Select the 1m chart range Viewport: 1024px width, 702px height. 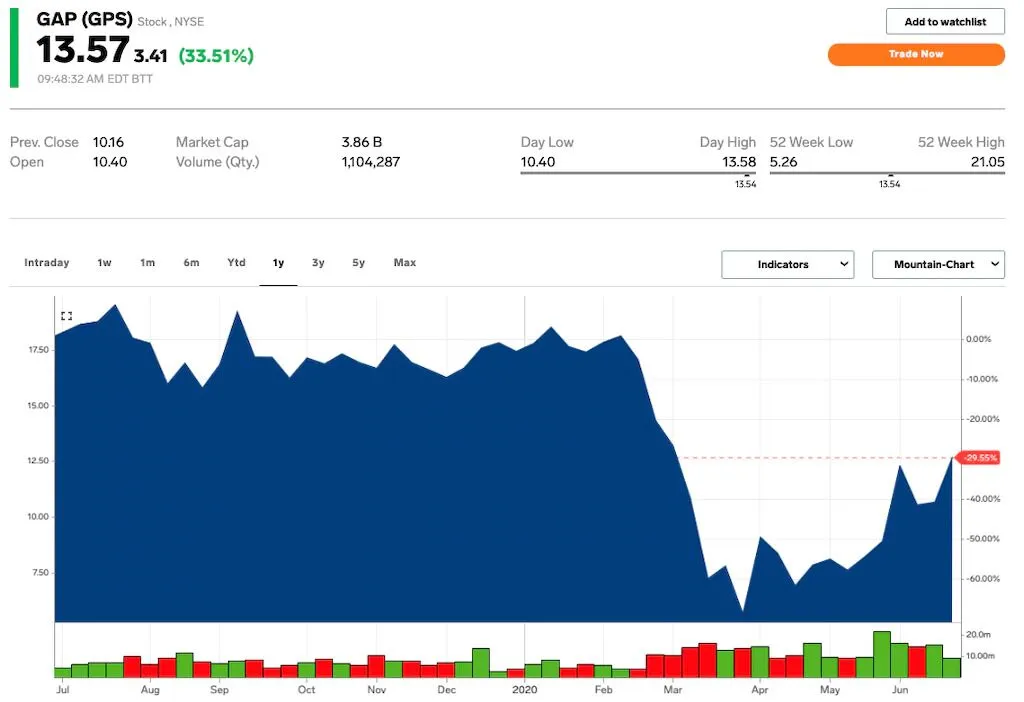coord(148,263)
